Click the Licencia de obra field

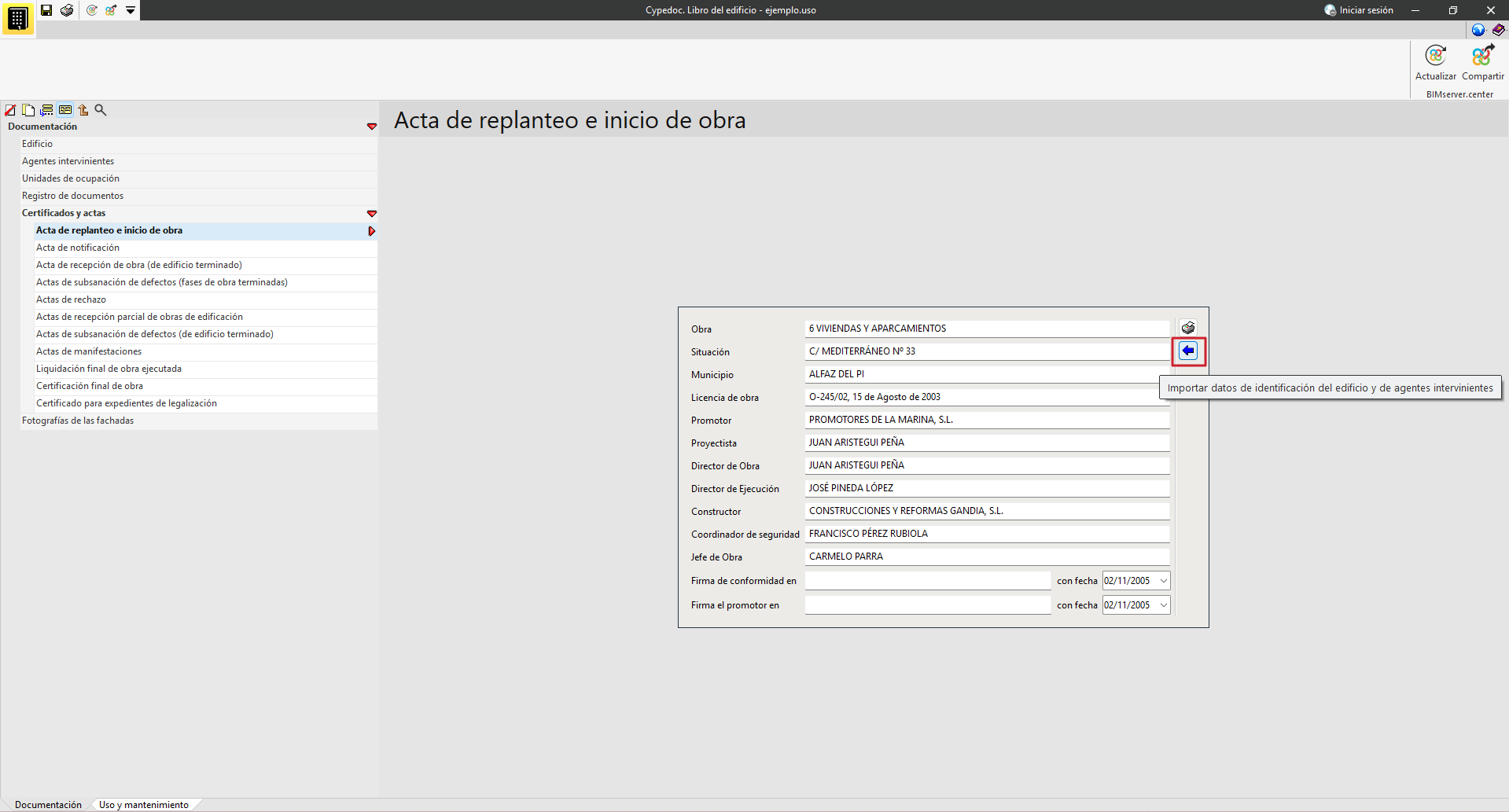(x=988, y=397)
